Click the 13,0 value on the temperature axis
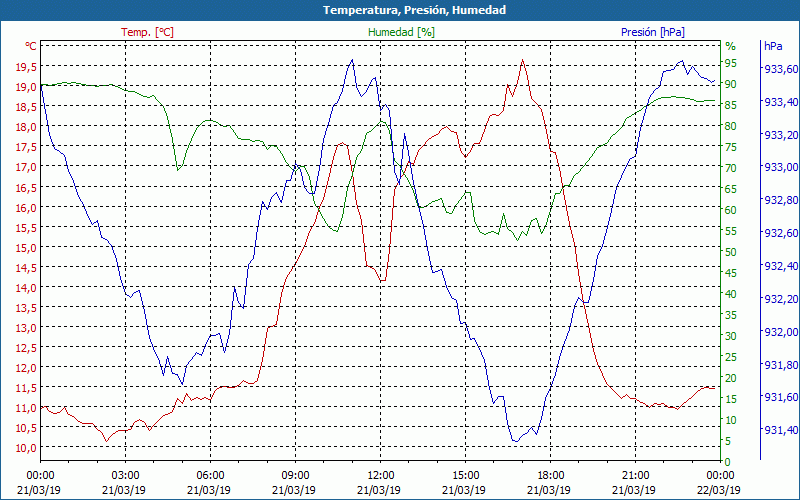Image resolution: width=800 pixels, height=500 pixels. point(24,328)
